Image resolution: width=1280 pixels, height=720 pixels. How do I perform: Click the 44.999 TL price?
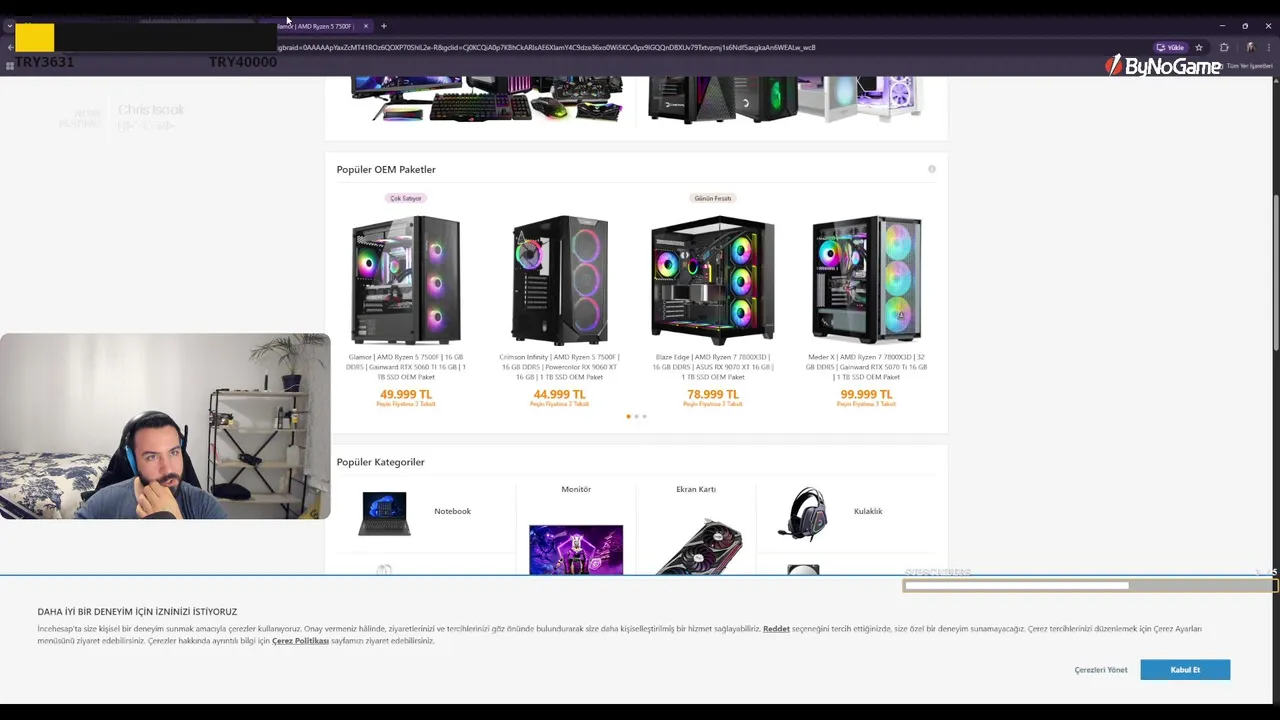pos(559,394)
